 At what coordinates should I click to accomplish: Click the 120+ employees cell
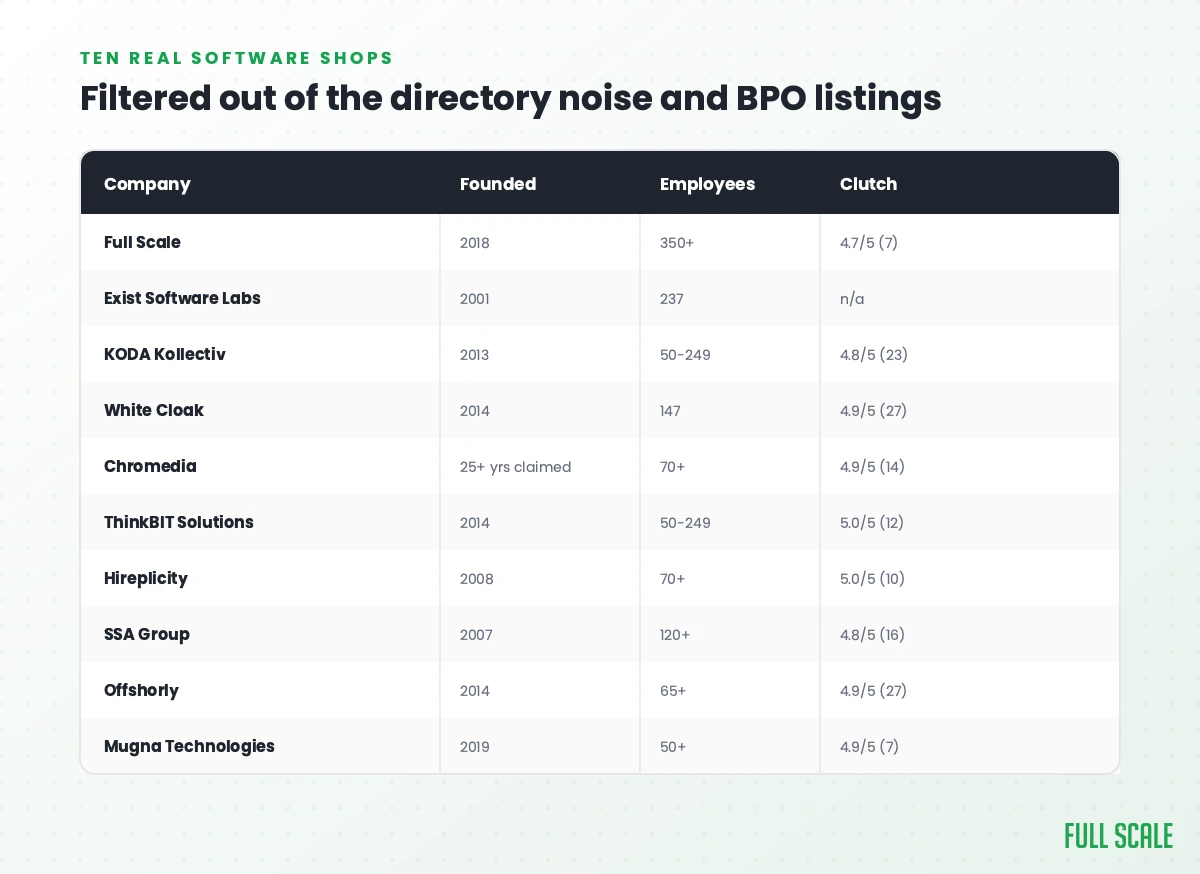coord(675,634)
